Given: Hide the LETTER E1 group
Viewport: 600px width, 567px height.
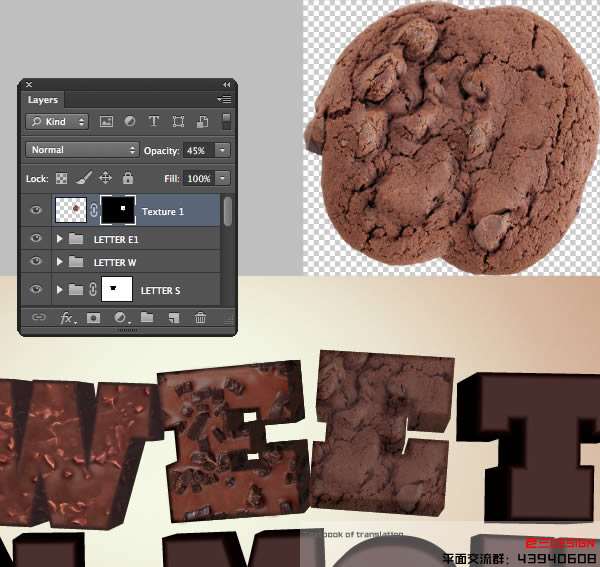Looking at the screenshot, I should tap(37, 239).
